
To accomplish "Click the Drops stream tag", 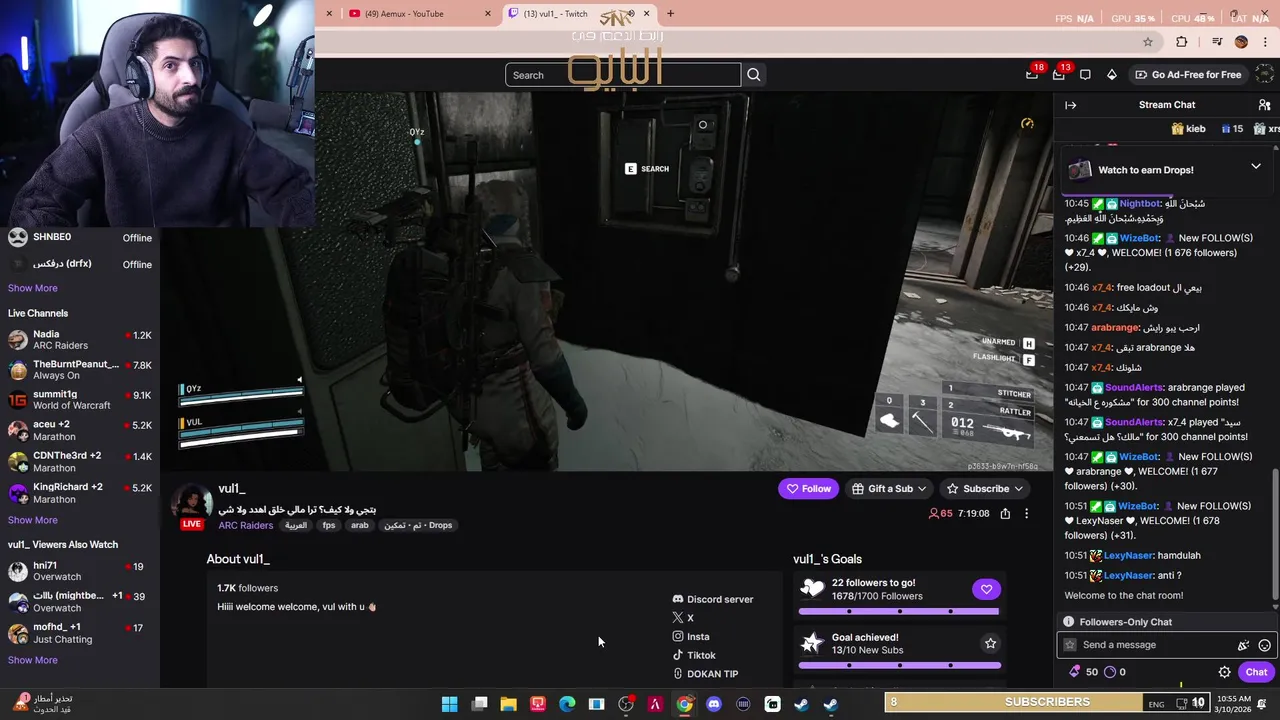I will pos(418,526).
